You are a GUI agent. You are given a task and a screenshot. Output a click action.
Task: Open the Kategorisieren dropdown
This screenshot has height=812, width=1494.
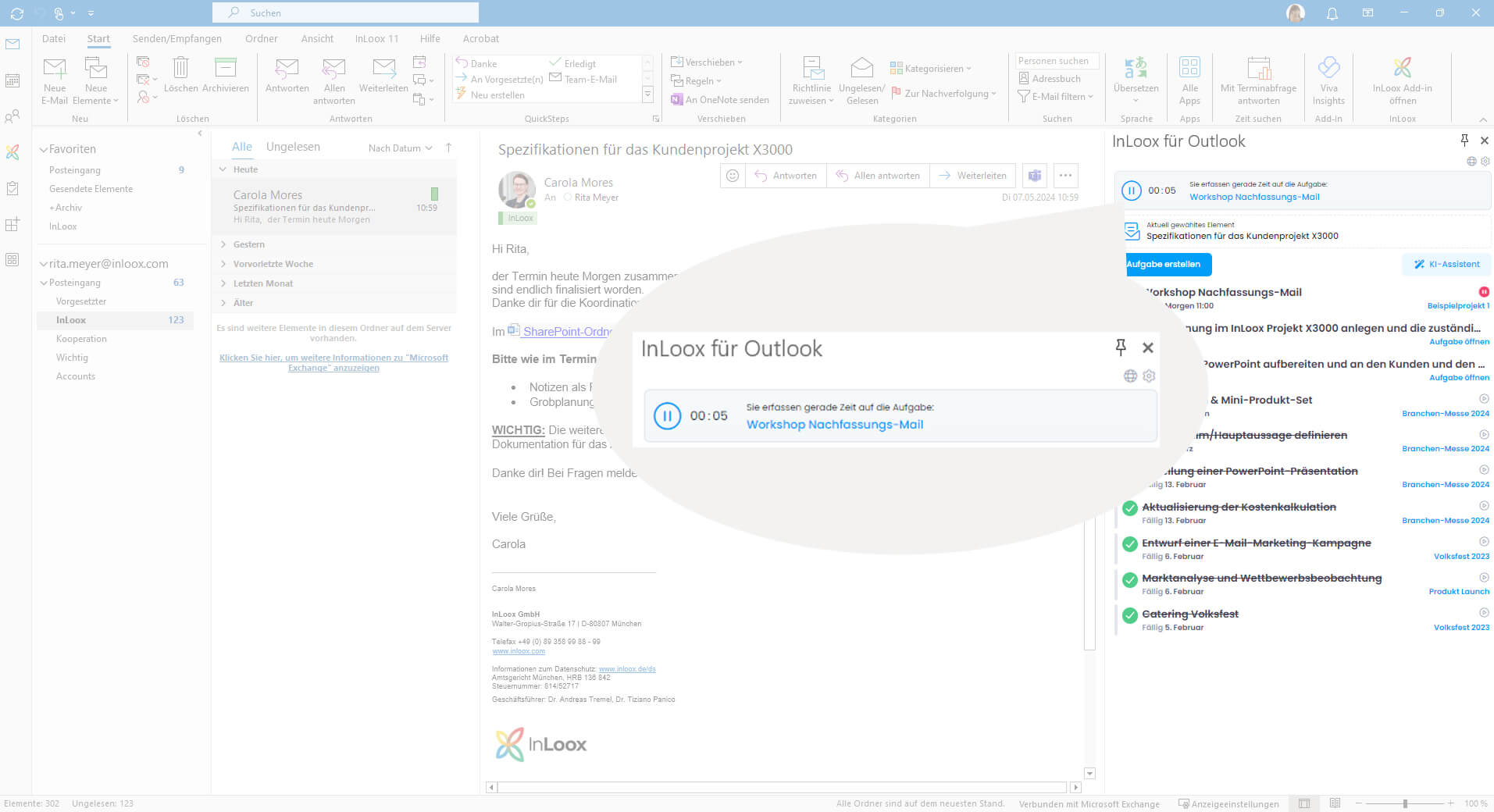pos(931,69)
